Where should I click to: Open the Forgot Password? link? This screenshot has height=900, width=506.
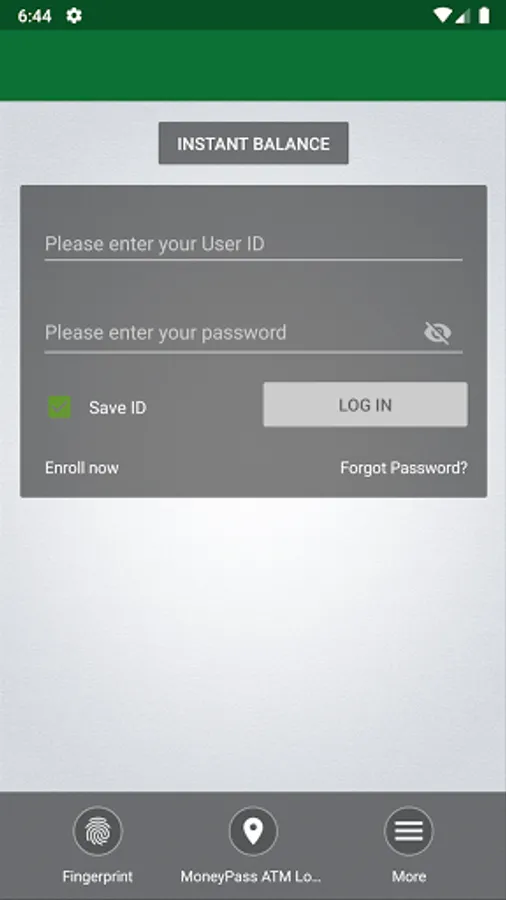tap(404, 468)
